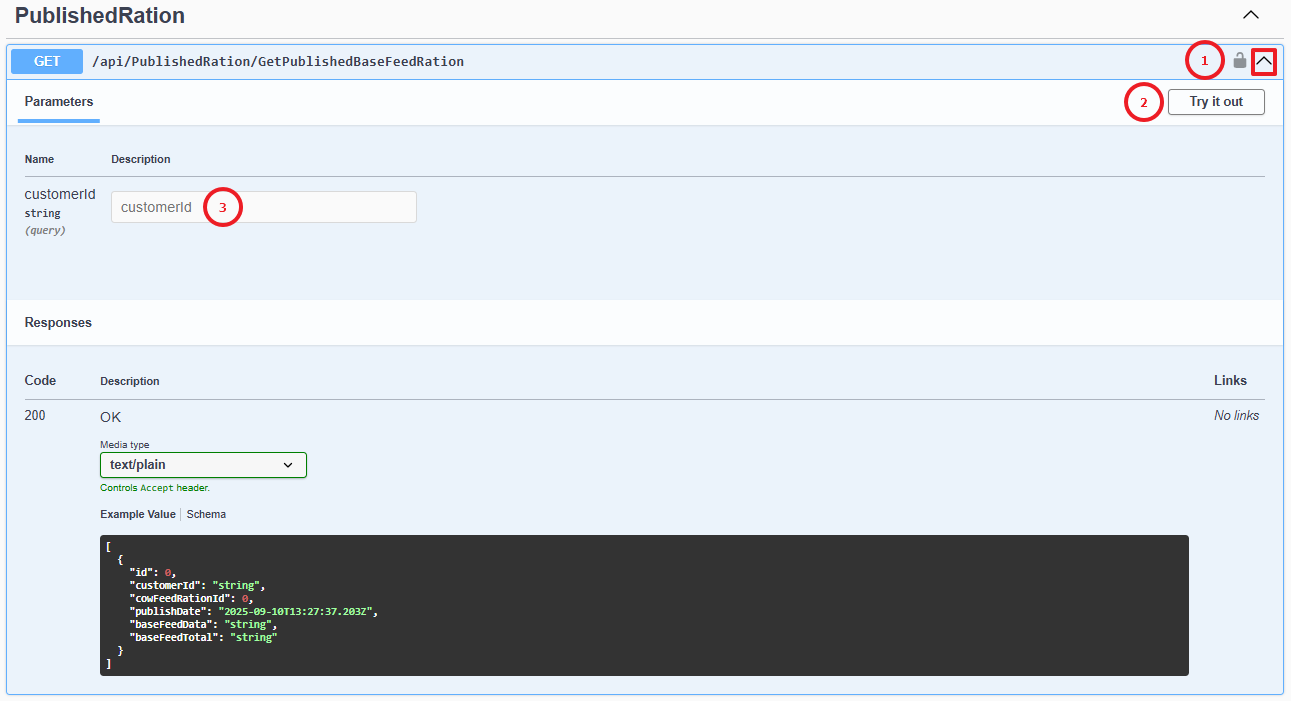The image size is (1291, 701).
Task: Click the cowFeedRationId line in example JSON
Action: tap(190, 598)
